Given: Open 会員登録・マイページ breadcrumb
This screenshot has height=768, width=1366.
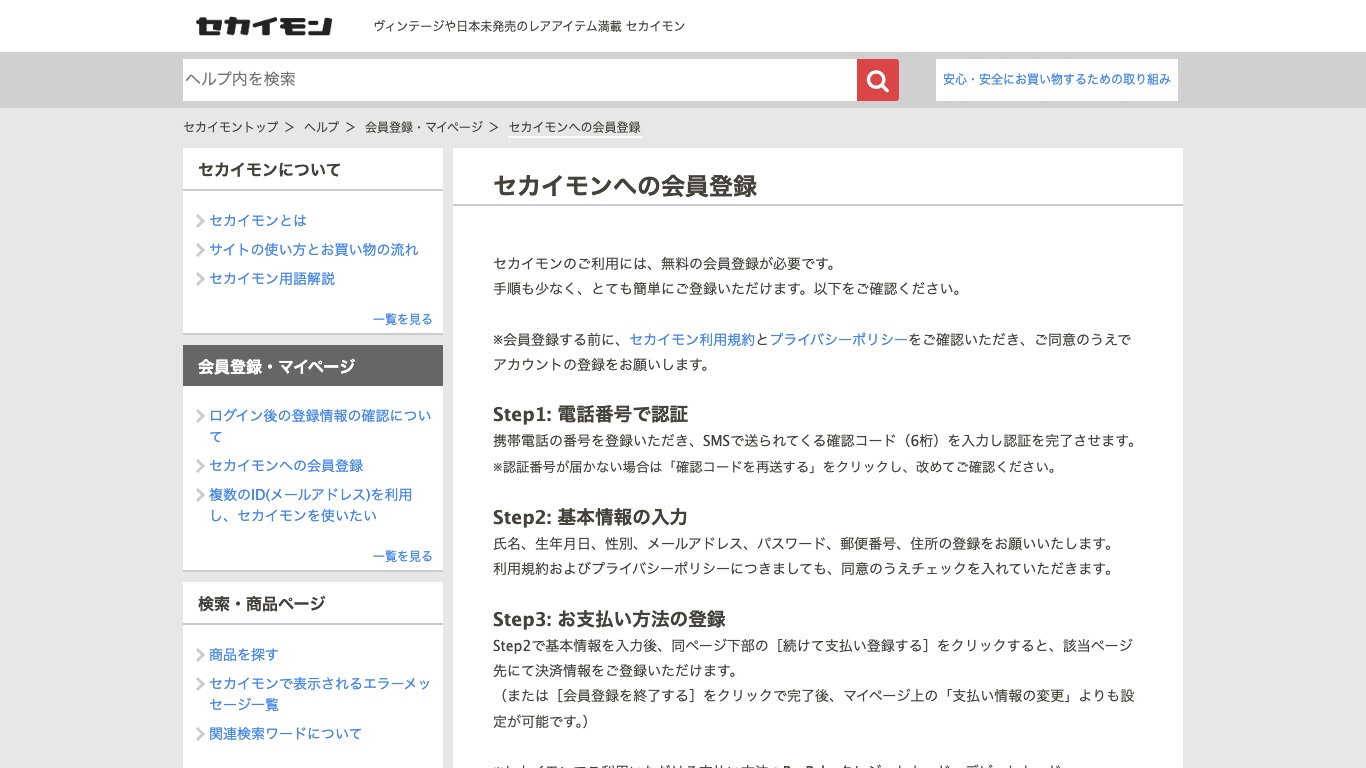Looking at the screenshot, I should 424,127.
